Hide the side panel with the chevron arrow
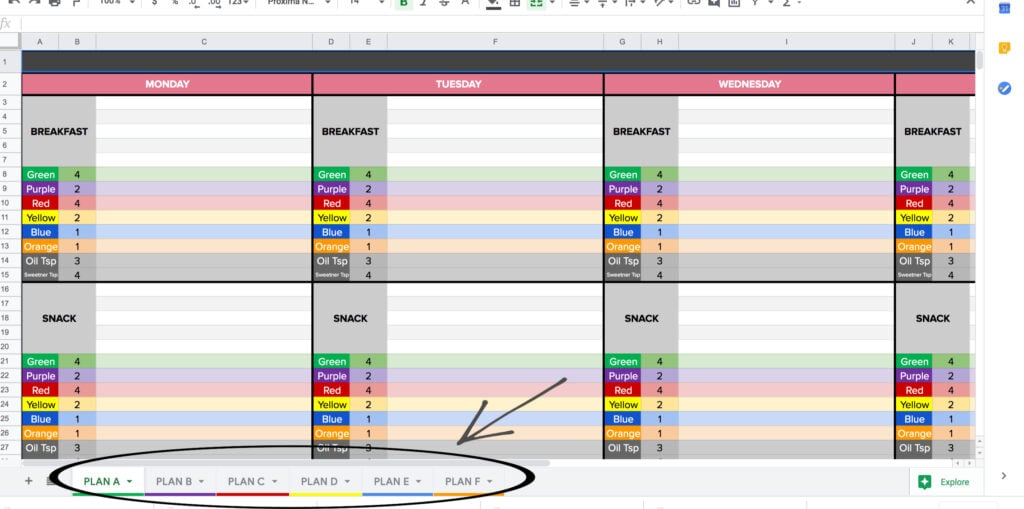 point(1004,476)
